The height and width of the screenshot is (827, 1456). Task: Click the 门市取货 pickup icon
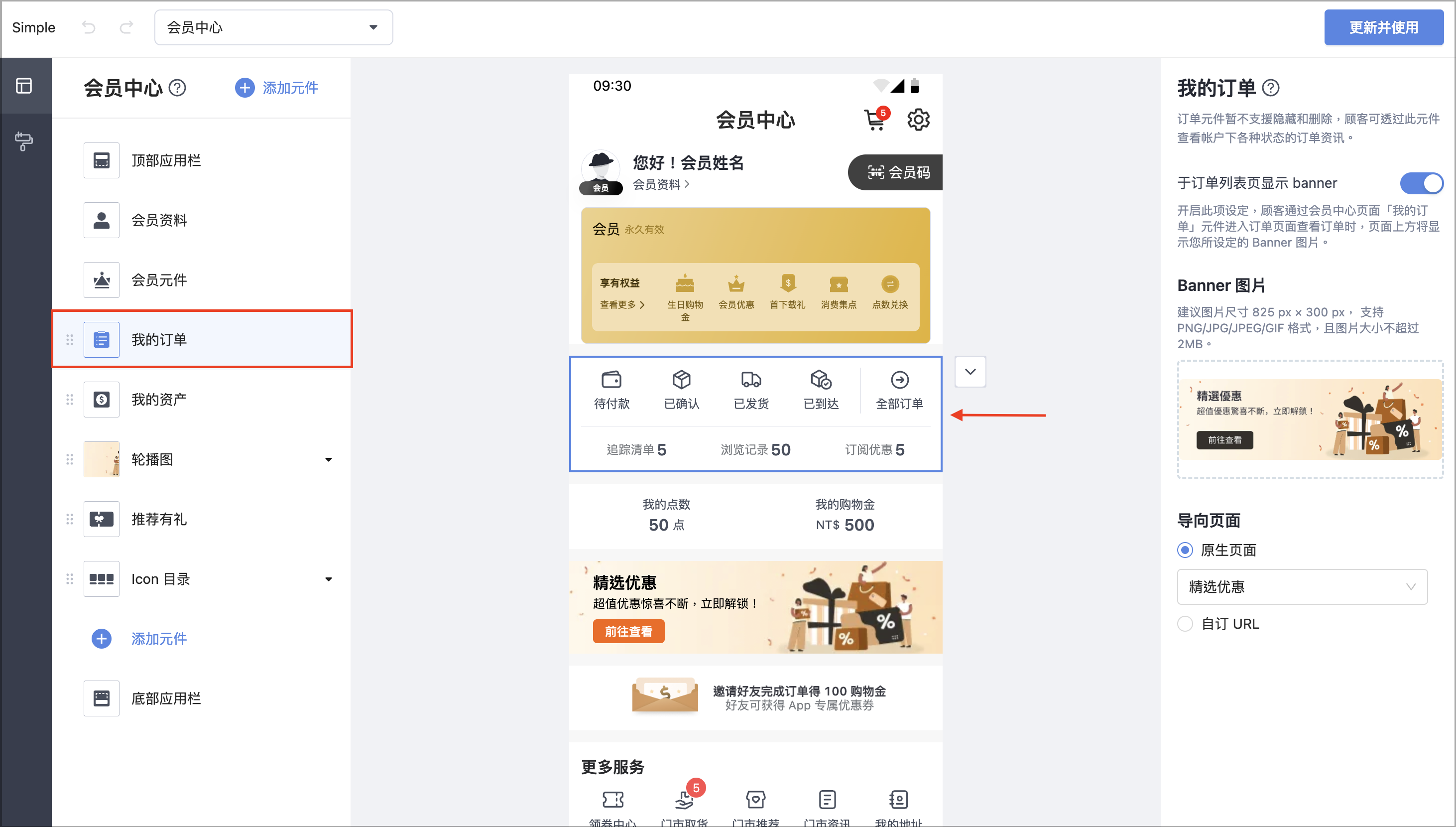684,800
